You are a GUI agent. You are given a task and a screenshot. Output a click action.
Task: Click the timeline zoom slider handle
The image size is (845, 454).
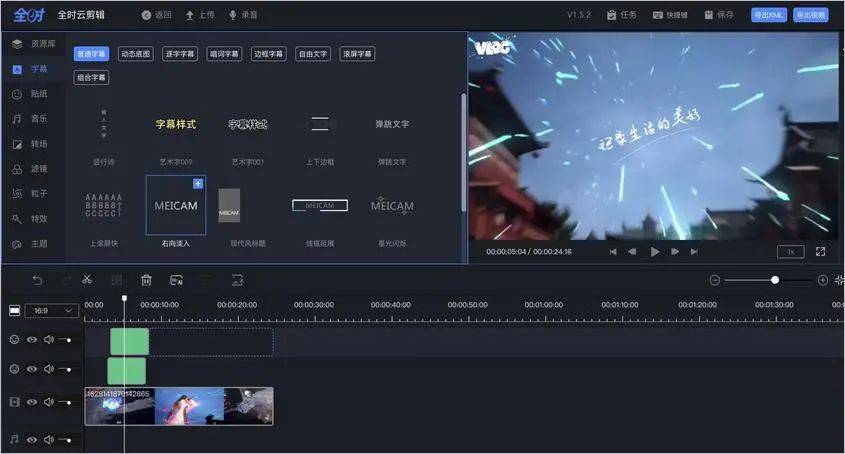tap(775, 280)
